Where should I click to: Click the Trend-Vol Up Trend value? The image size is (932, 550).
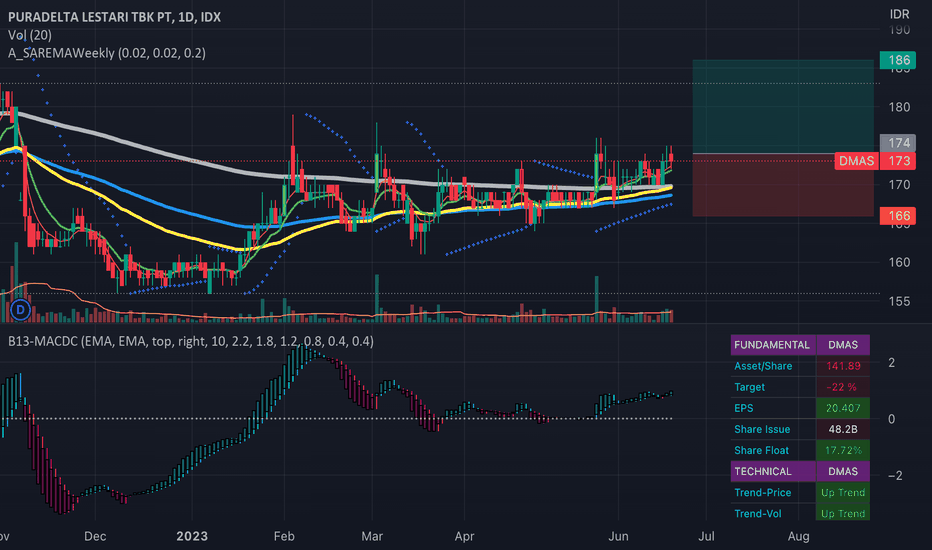pyautogui.click(x=843, y=513)
